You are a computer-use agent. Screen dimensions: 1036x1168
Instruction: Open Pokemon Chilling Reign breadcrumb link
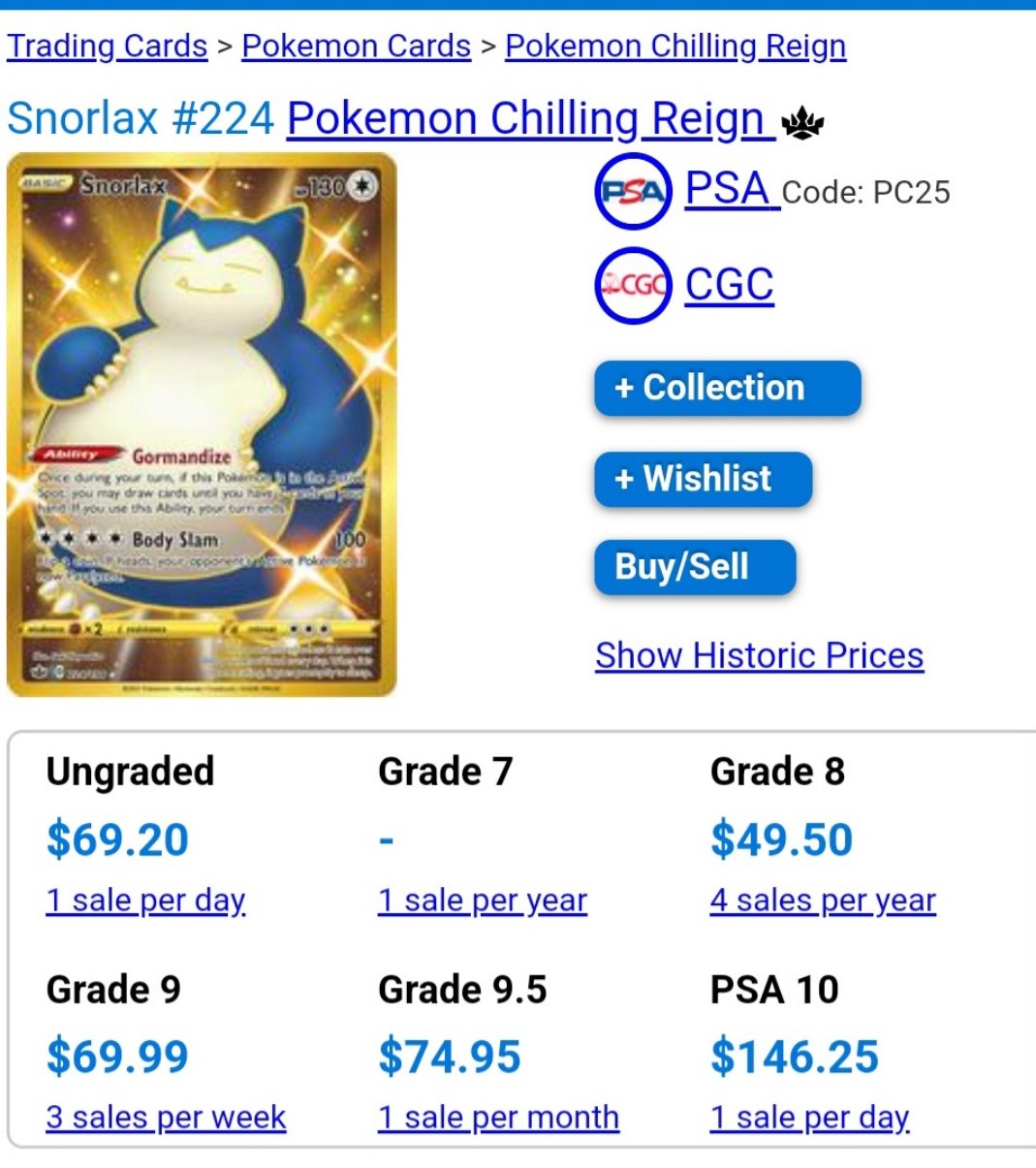[675, 46]
